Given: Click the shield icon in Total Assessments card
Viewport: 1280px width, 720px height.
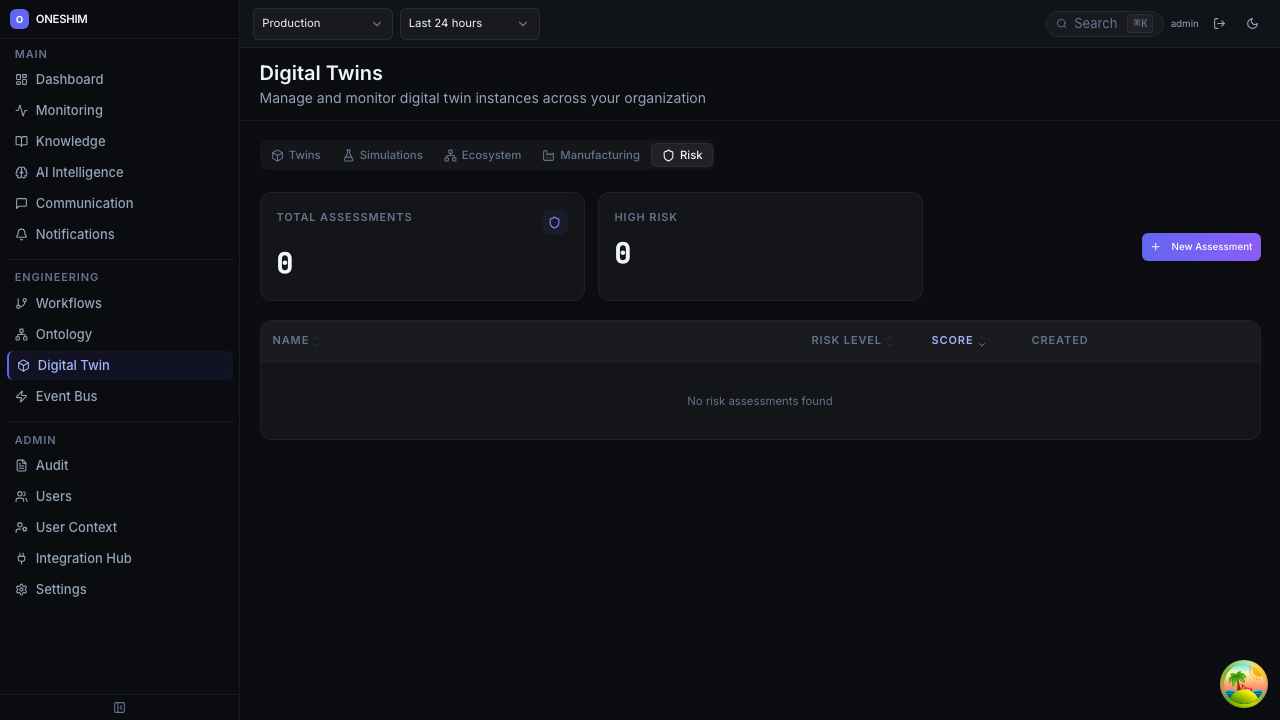Looking at the screenshot, I should pyautogui.click(x=554, y=222).
